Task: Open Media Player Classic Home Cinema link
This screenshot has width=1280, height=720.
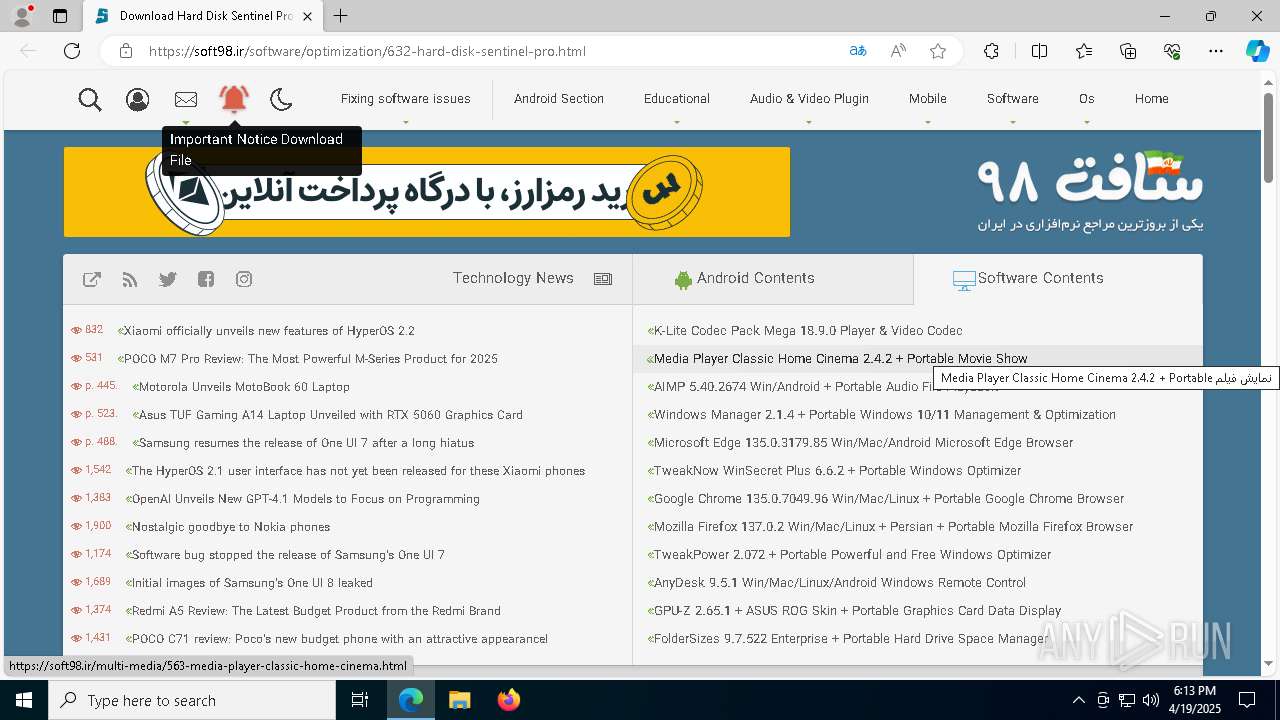Action: tap(840, 359)
